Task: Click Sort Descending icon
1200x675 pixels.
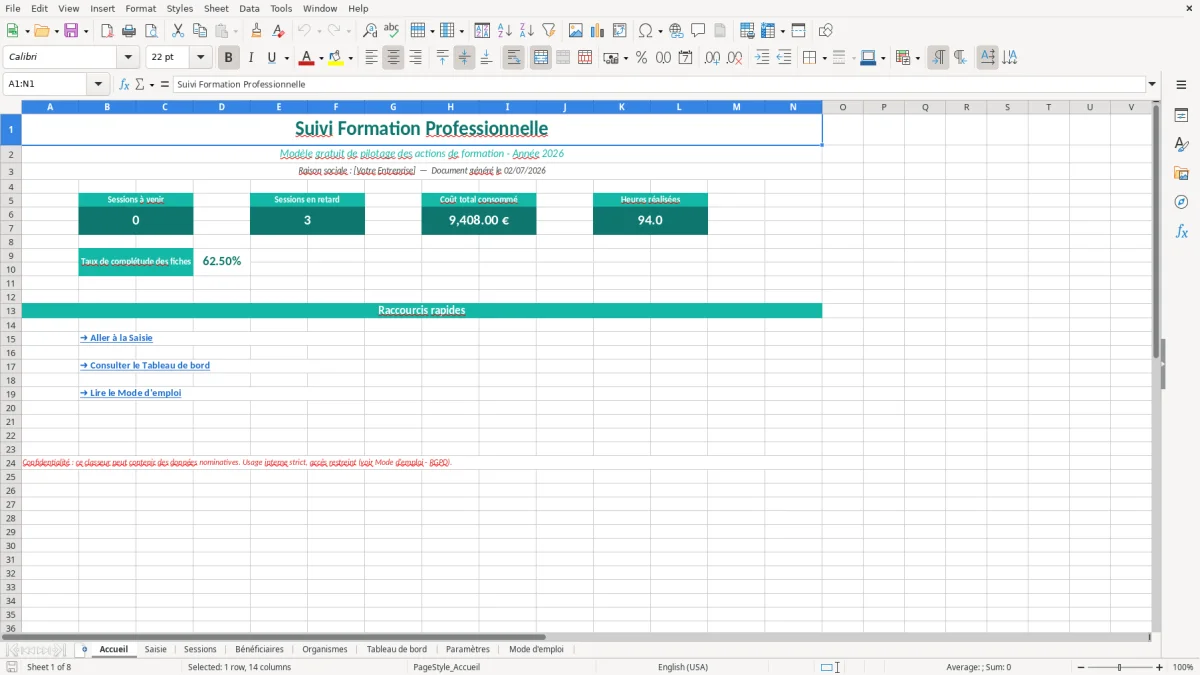Action: tap(527, 31)
